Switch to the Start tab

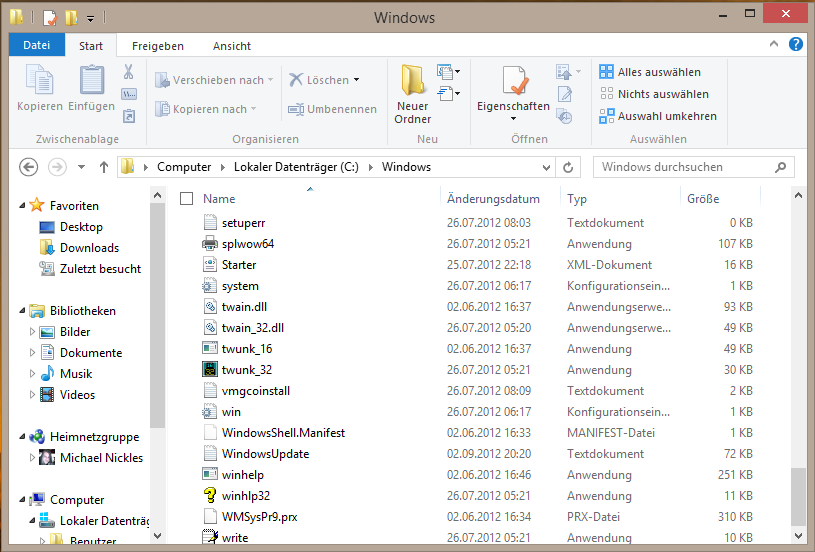(x=91, y=46)
